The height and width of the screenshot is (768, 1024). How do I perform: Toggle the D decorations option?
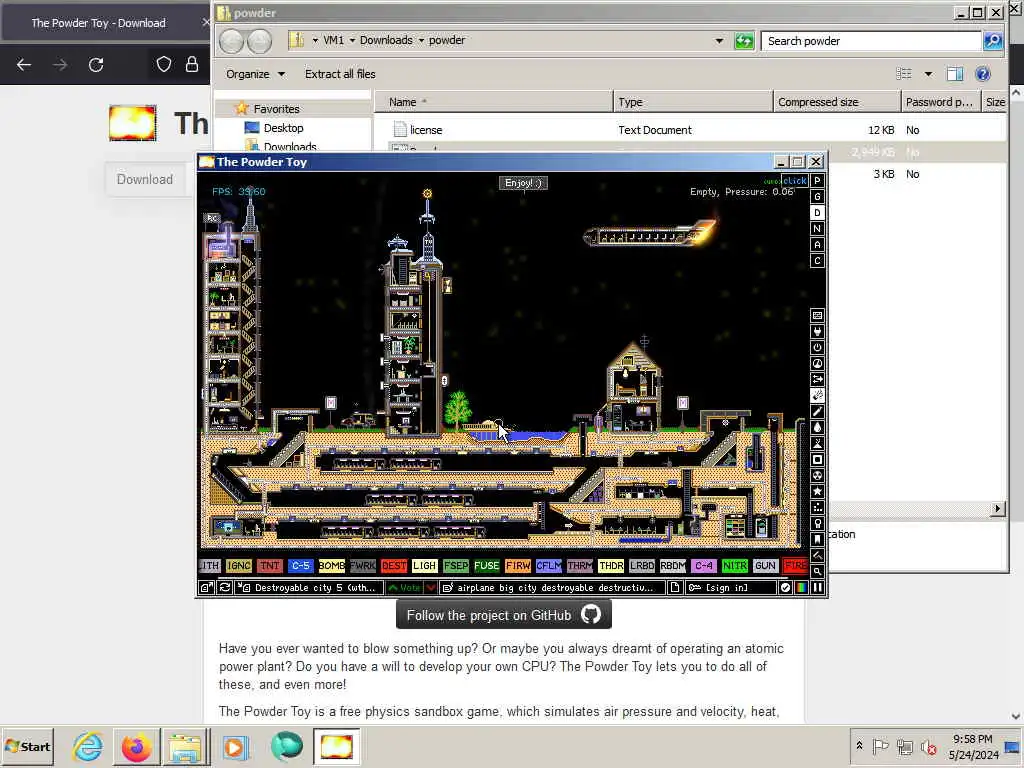click(817, 212)
